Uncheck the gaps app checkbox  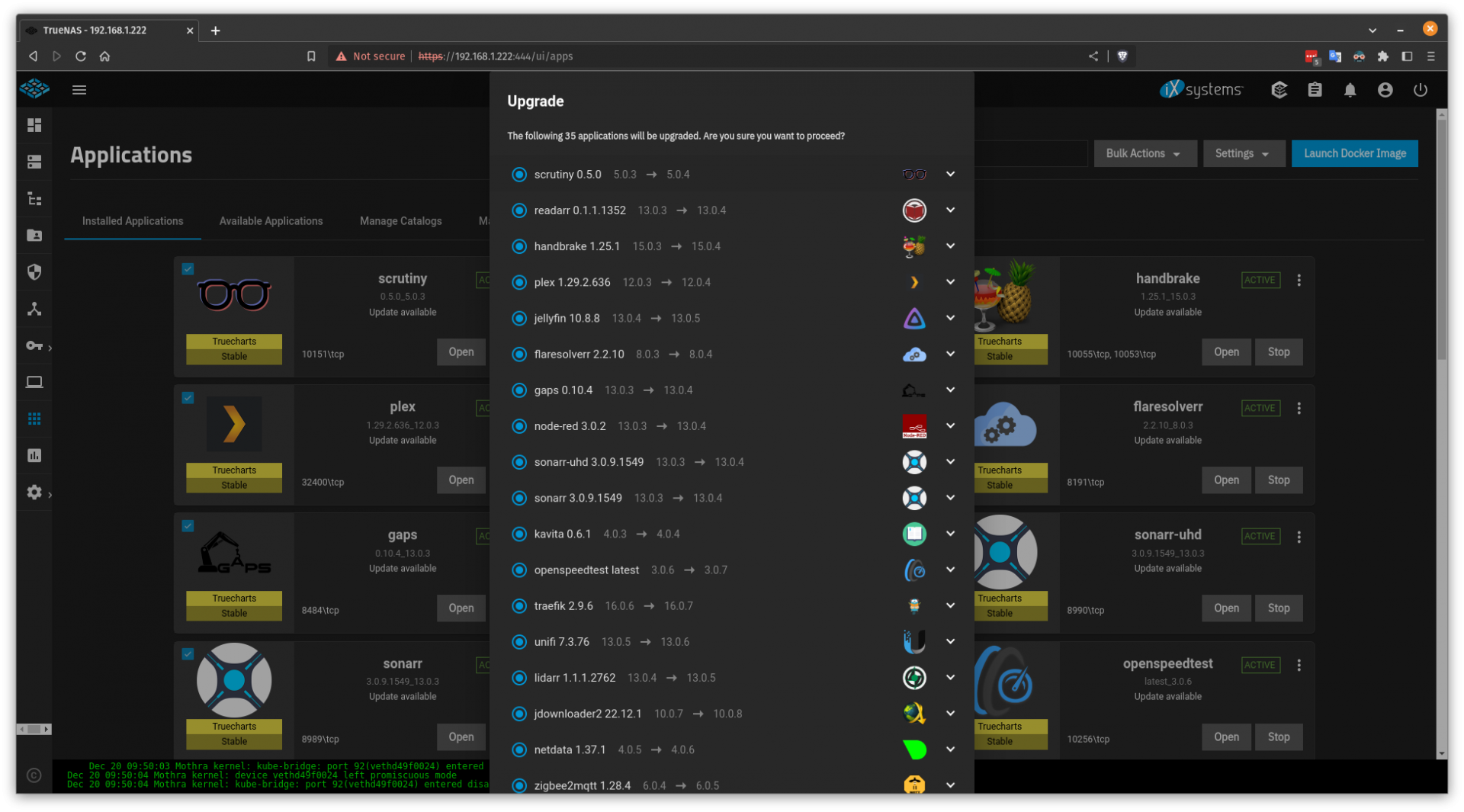(x=188, y=526)
